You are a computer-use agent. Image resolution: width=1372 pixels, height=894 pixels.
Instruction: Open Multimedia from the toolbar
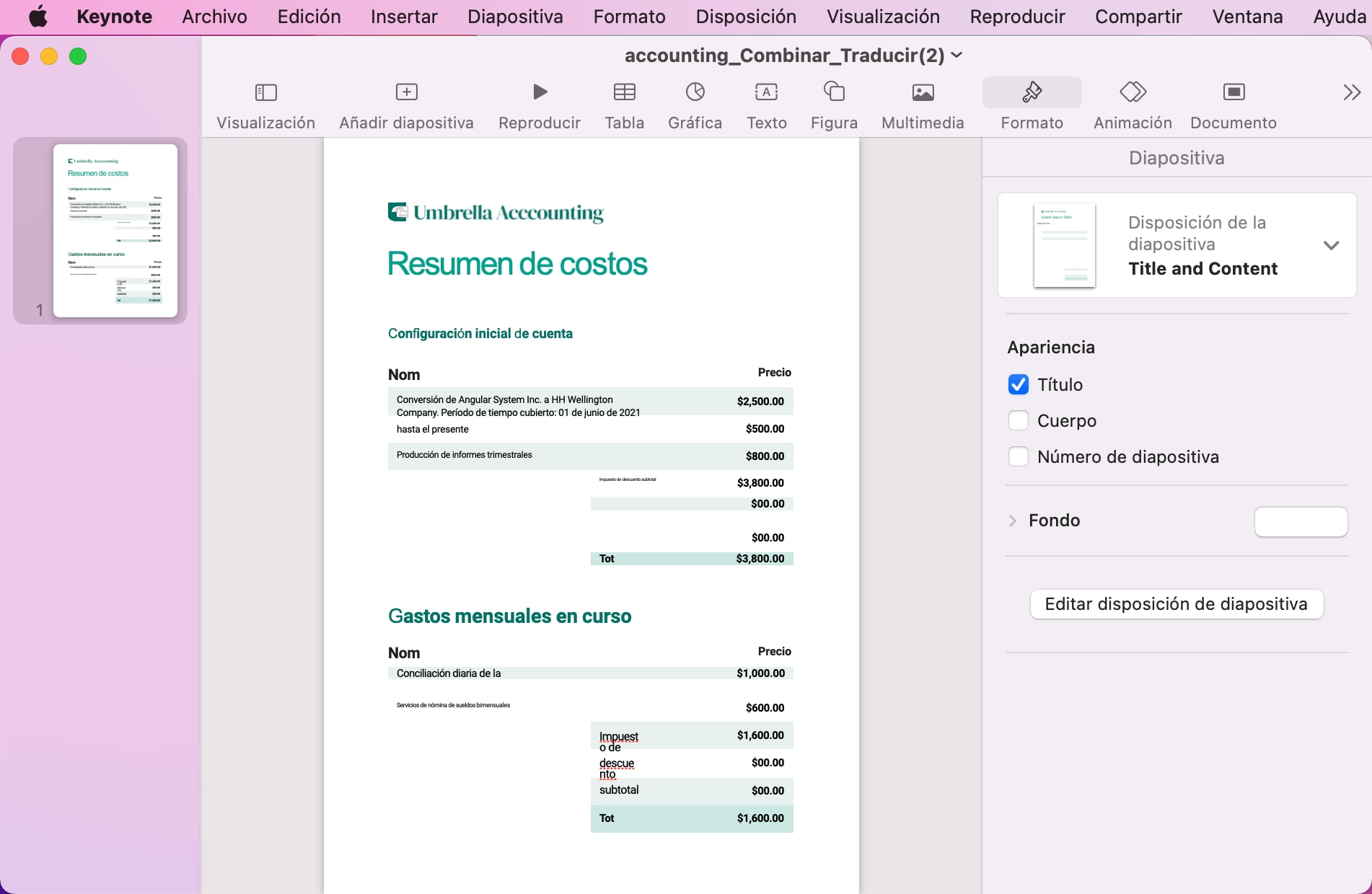(922, 92)
